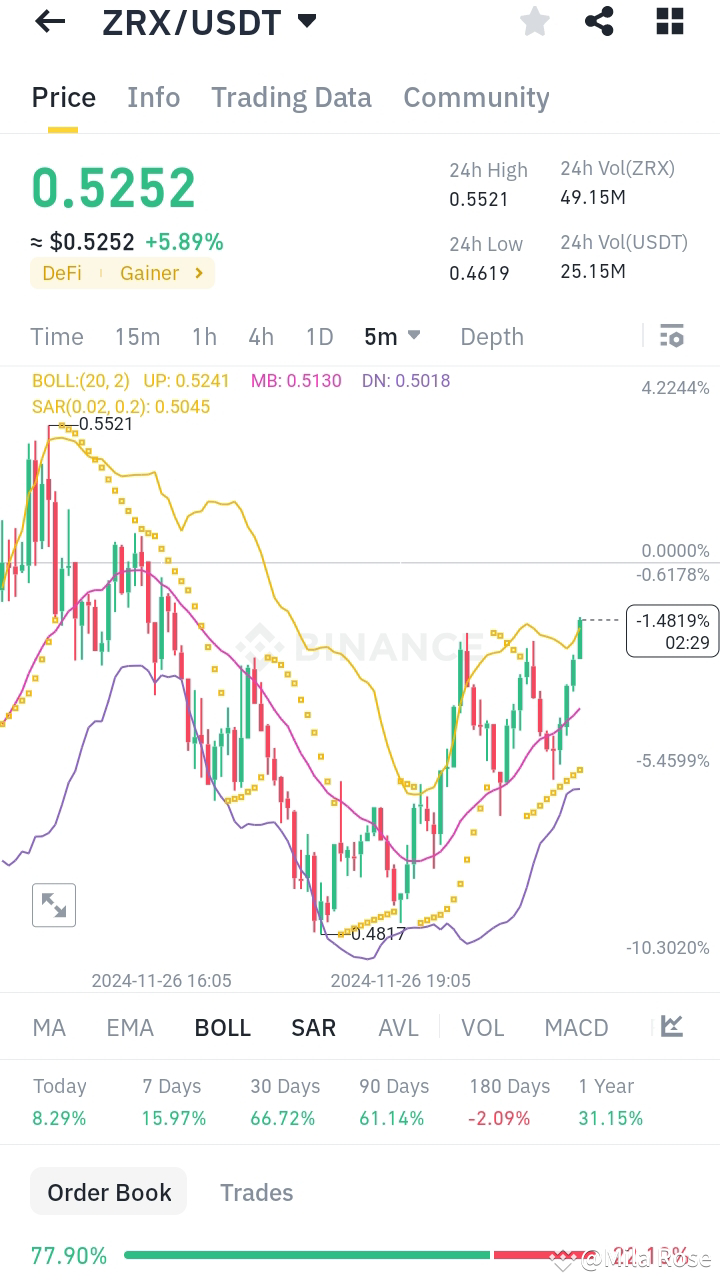Enter fullscreen chart mode
Image resolution: width=720 pixels, height=1281 pixels.
53,904
